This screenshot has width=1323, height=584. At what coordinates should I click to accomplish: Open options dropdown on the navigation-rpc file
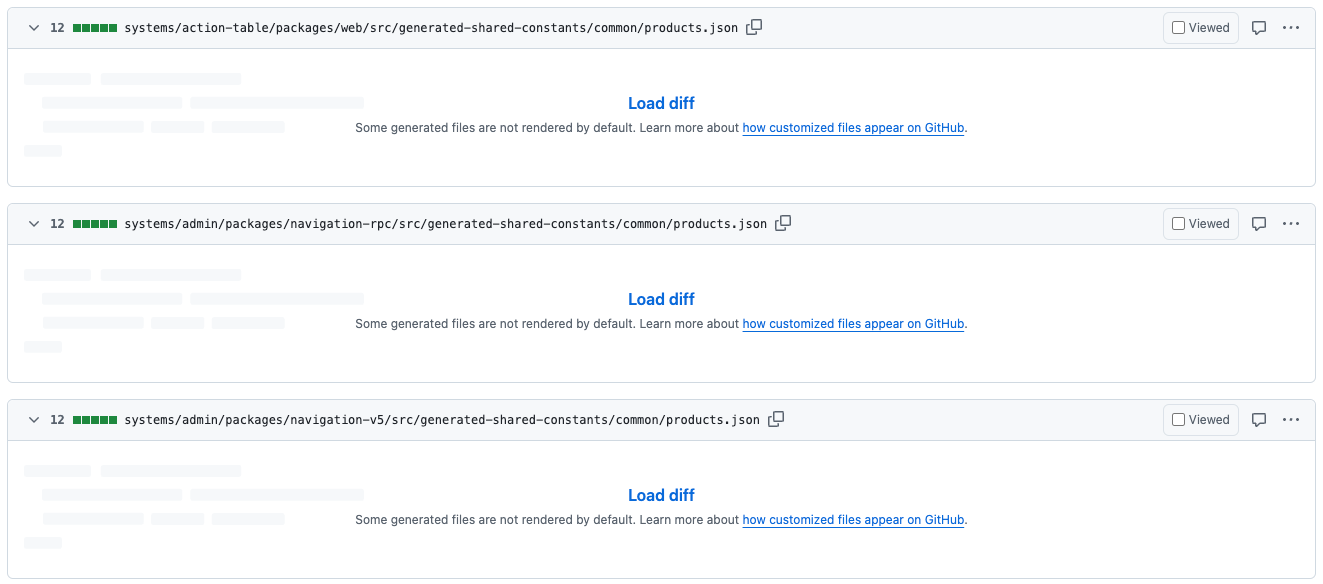click(x=1291, y=223)
